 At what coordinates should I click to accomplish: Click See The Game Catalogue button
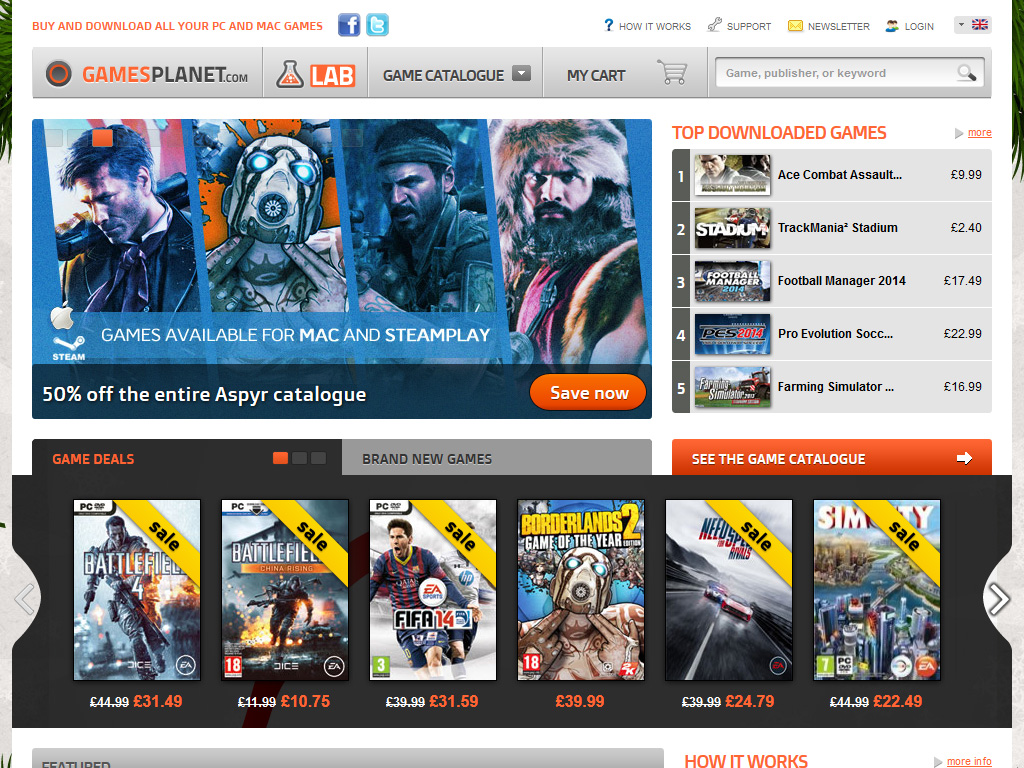831,457
